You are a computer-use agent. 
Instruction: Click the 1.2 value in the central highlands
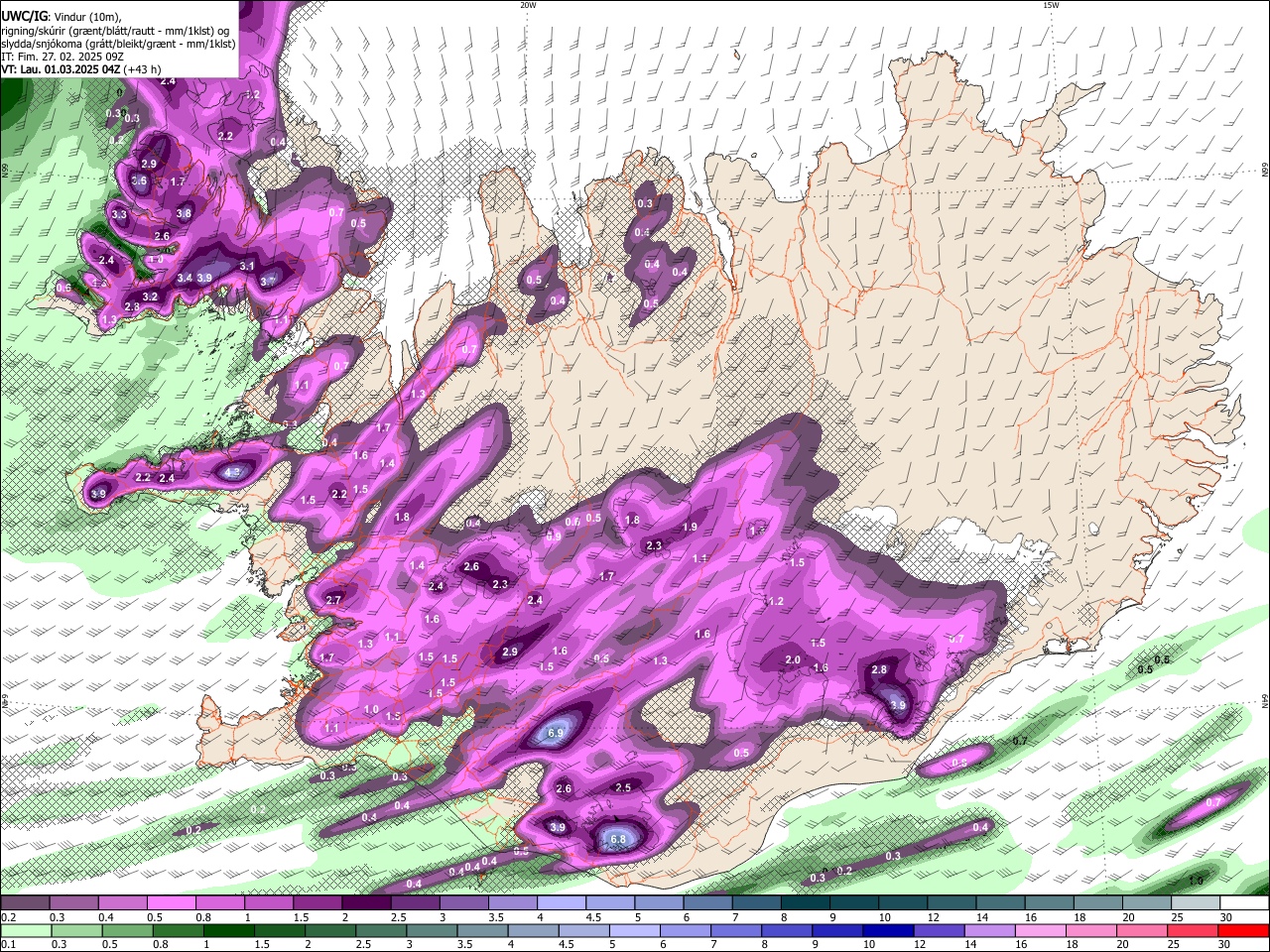(x=776, y=602)
